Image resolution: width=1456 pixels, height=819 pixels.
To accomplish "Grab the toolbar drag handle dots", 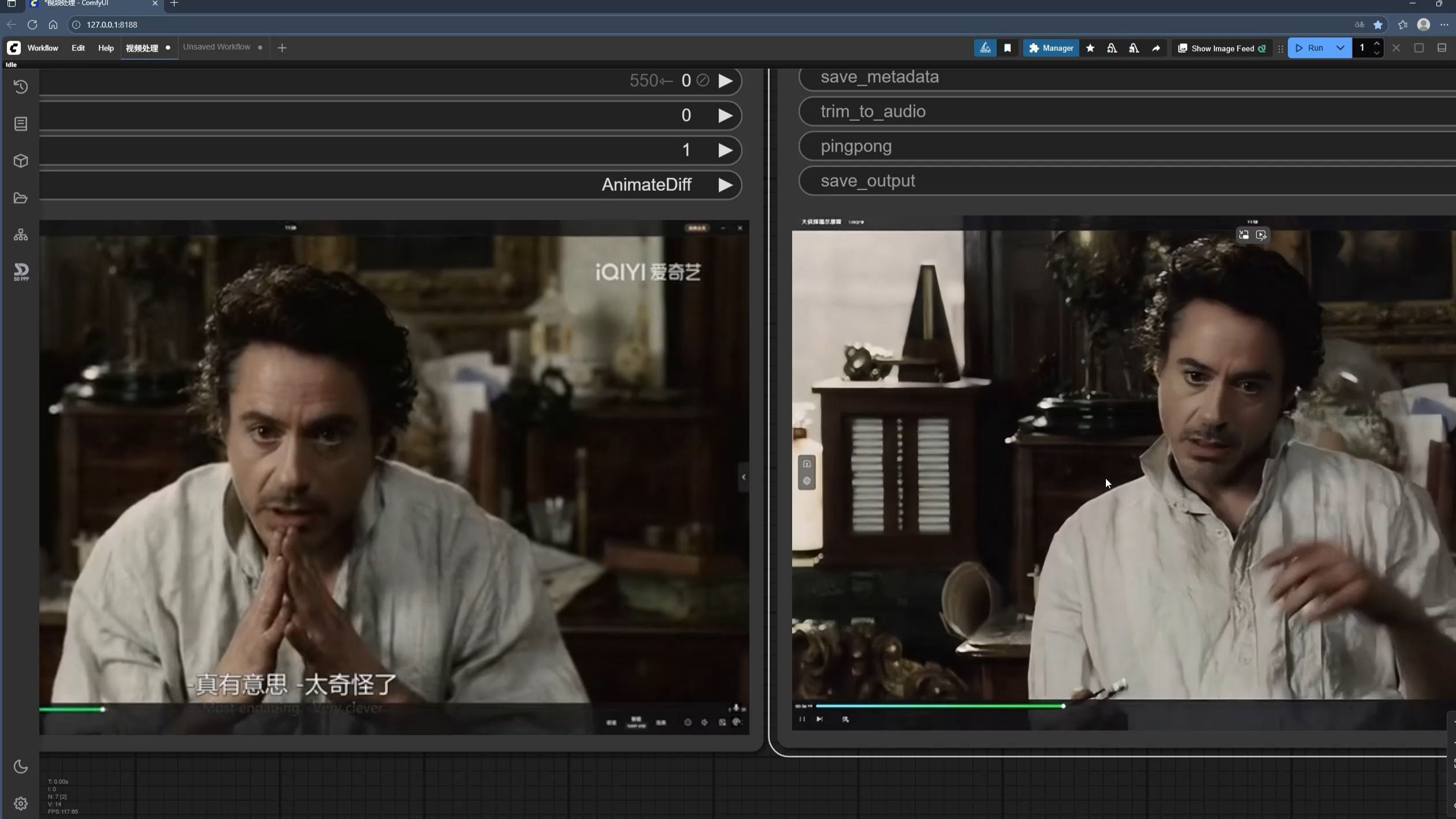I will click(1280, 49).
